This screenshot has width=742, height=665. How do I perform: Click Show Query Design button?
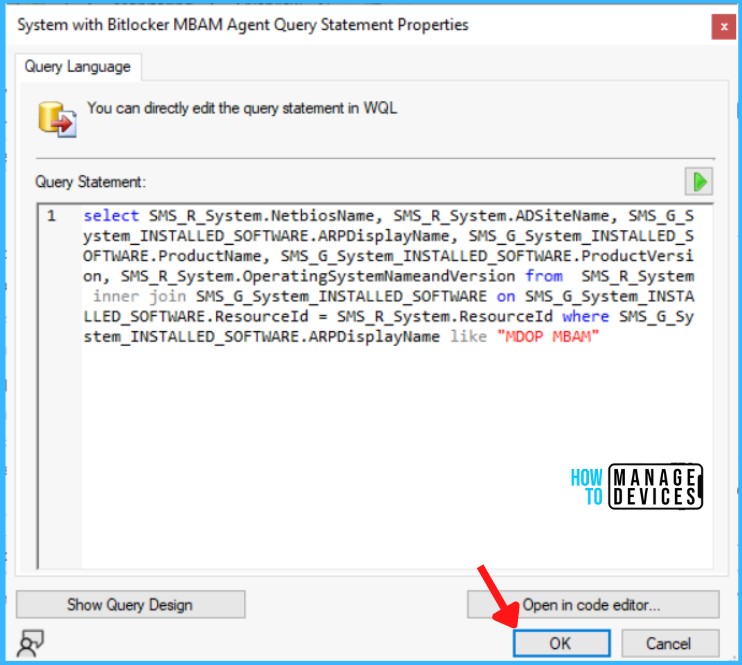(130, 604)
